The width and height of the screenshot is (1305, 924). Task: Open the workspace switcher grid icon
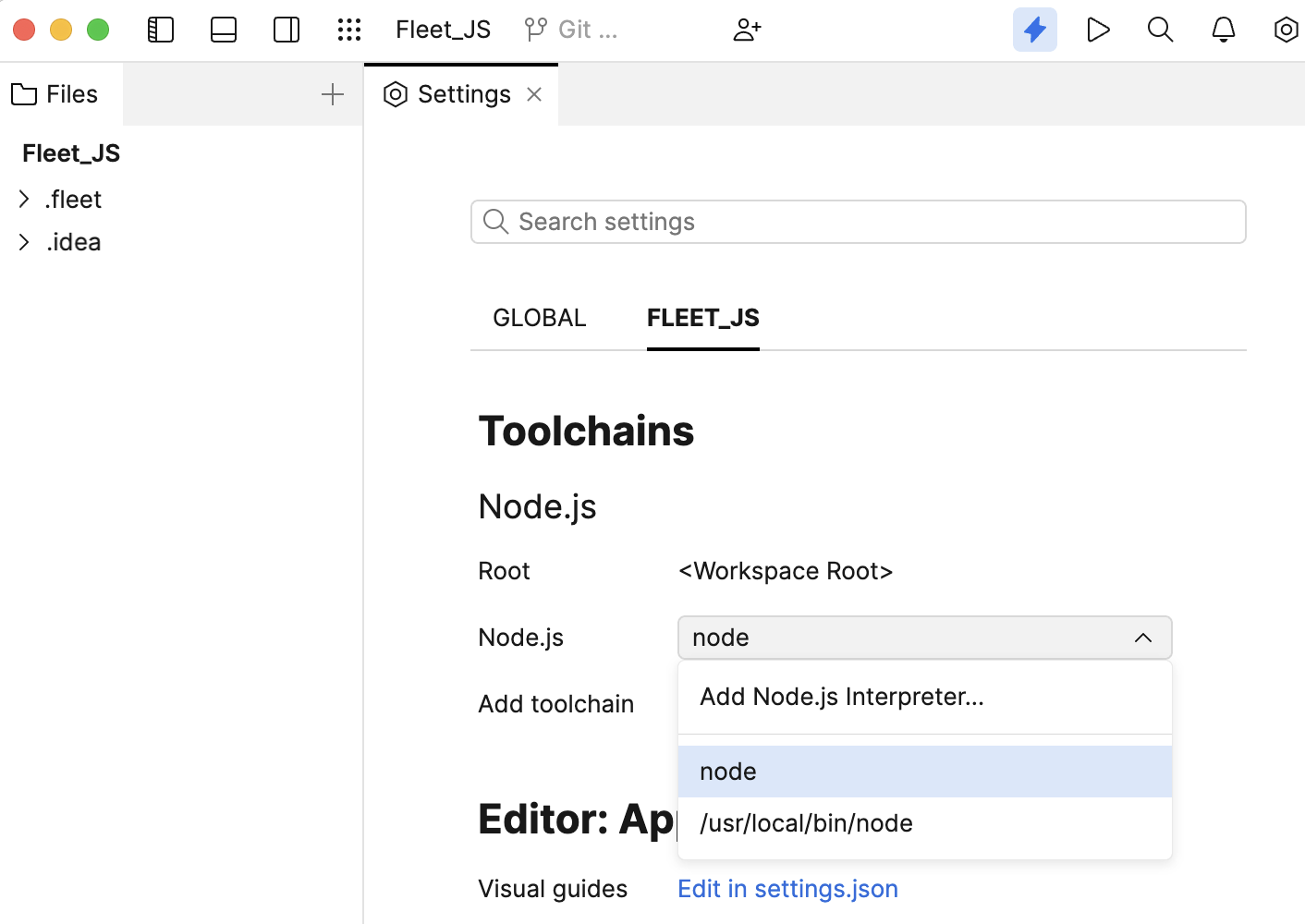coord(349,29)
